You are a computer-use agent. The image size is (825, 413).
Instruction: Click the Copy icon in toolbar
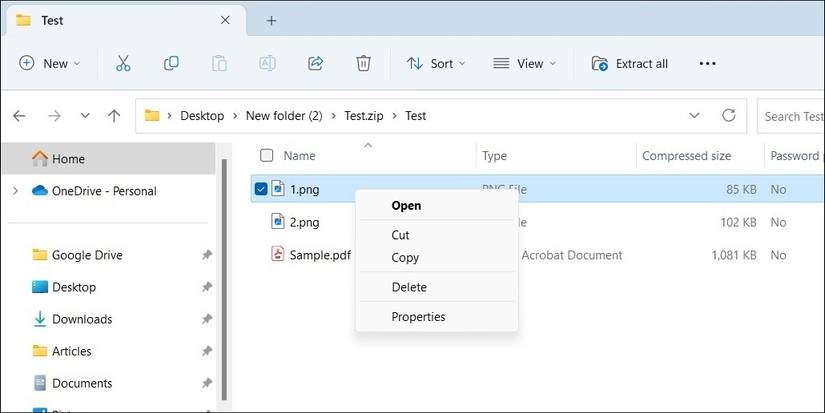pos(171,64)
